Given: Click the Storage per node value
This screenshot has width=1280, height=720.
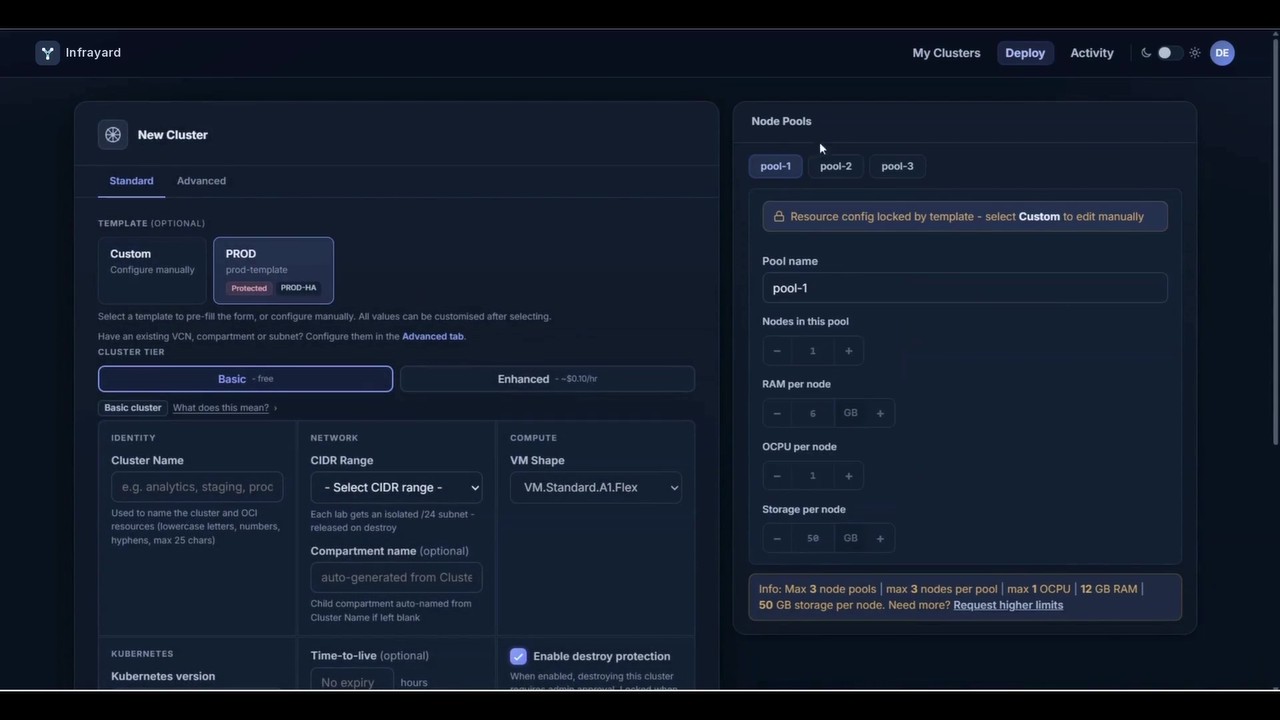Looking at the screenshot, I should click(813, 538).
